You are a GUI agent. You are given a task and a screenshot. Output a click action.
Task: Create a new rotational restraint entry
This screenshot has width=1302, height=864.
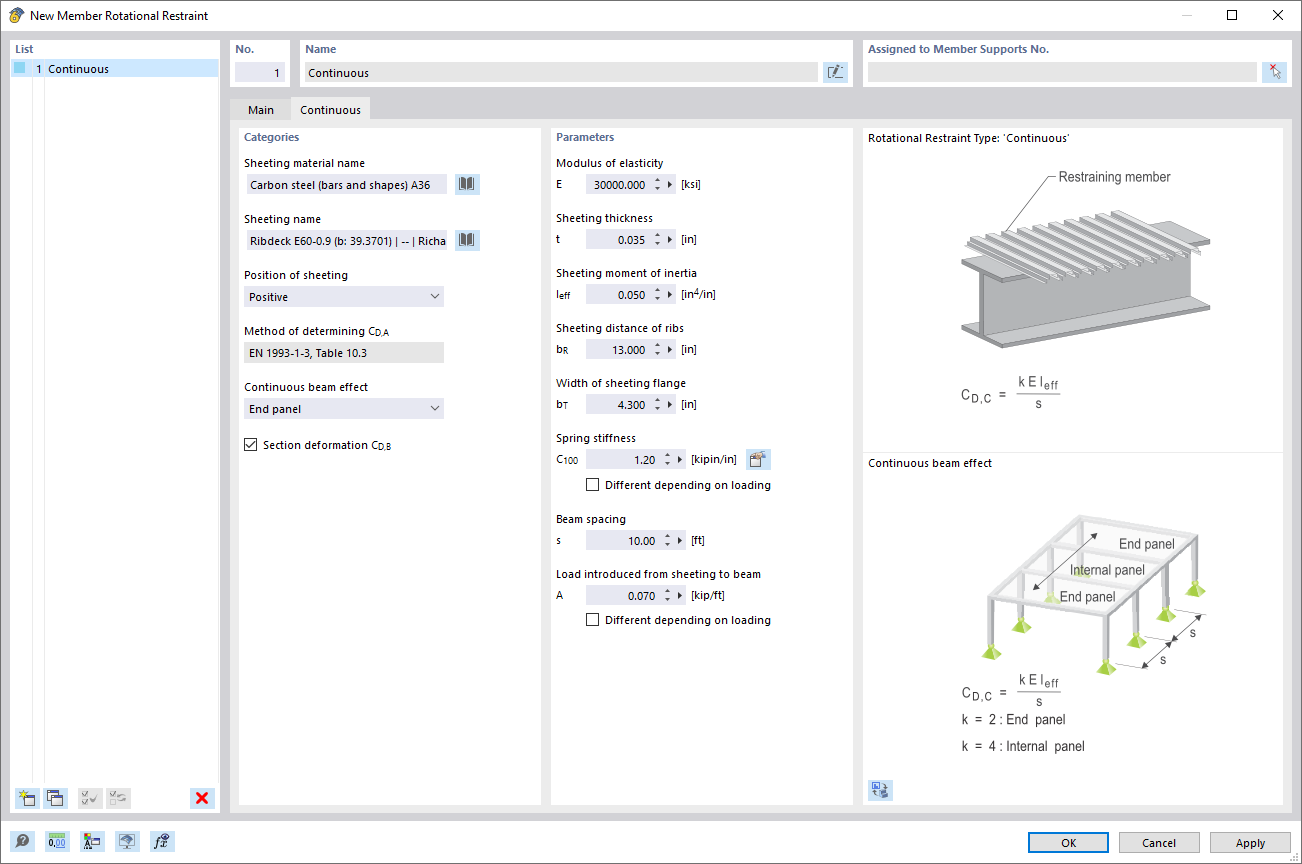(26, 798)
